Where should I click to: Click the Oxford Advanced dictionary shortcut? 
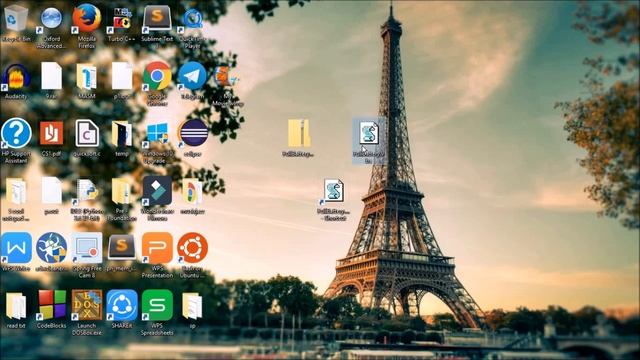pos(51,20)
